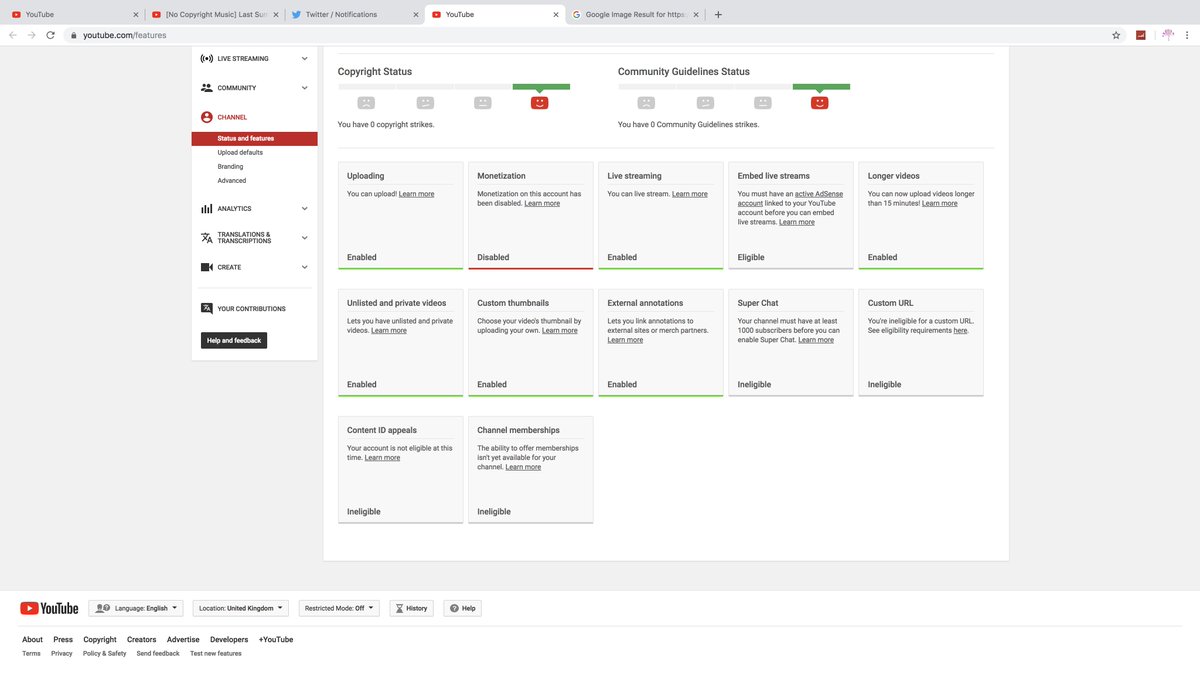Click the browser back arrow
The height and width of the screenshot is (675, 1200).
[12, 35]
